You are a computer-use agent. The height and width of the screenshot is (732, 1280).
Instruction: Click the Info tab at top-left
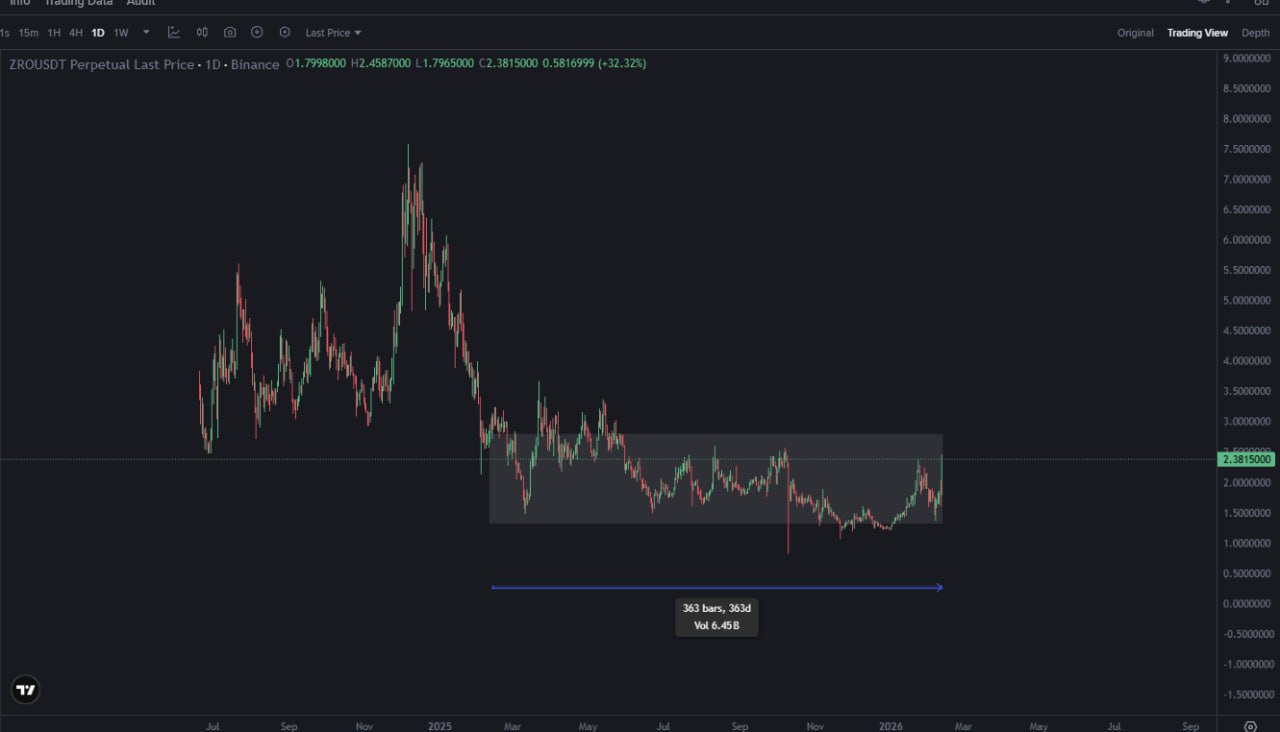[x=19, y=3]
